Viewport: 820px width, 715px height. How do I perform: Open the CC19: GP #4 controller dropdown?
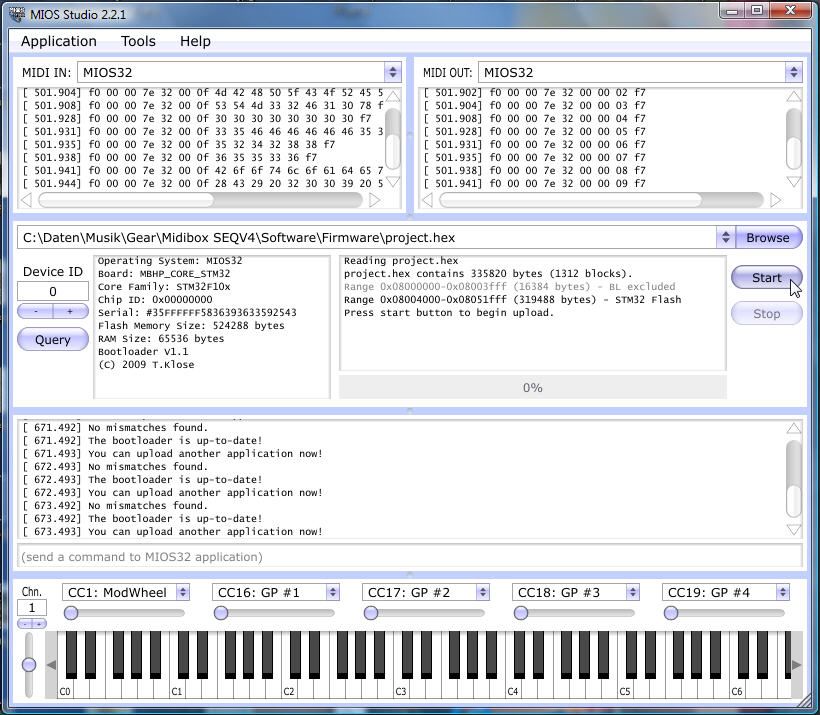click(783, 592)
